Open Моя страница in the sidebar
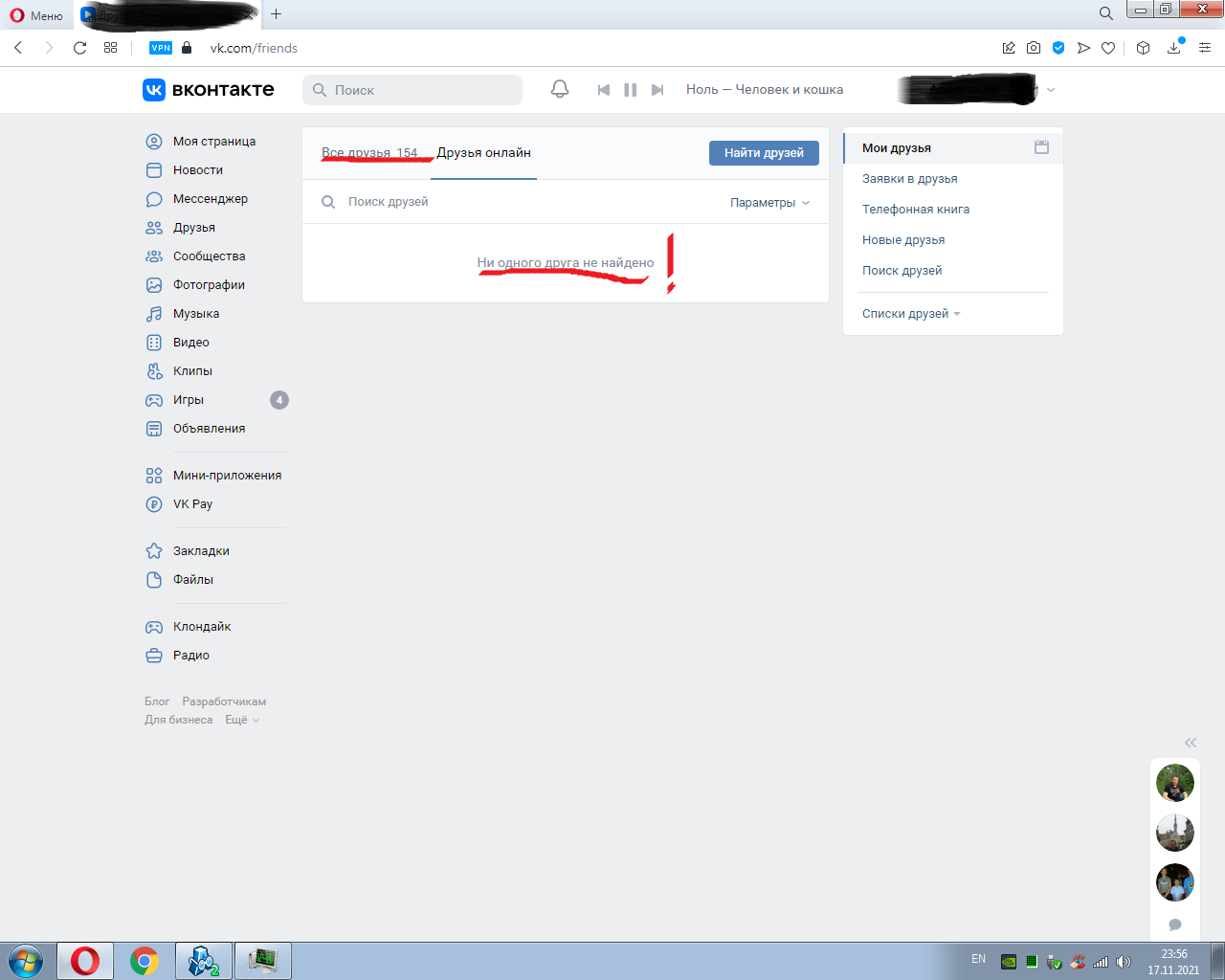Image resolution: width=1225 pixels, height=980 pixels. pyautogui.click(x=216, y=142)
